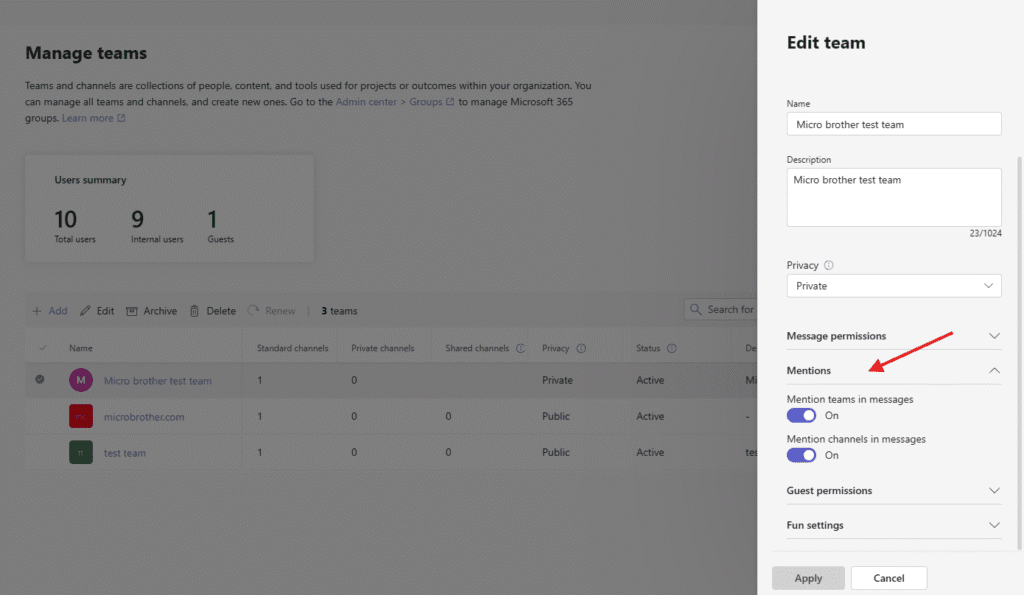This screenshot has height=595, width=1024.
Task: Click the Description text area
Action: (x=893, y=197)
